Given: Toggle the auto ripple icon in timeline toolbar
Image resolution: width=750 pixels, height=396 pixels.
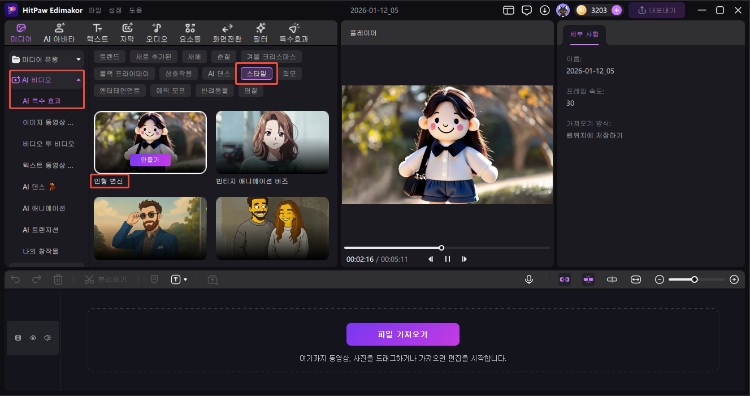Looking at the screenshot, I should (x=612, y=279).
